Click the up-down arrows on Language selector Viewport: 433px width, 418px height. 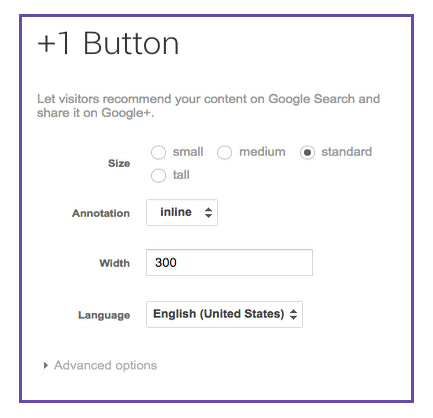(293, 314)
